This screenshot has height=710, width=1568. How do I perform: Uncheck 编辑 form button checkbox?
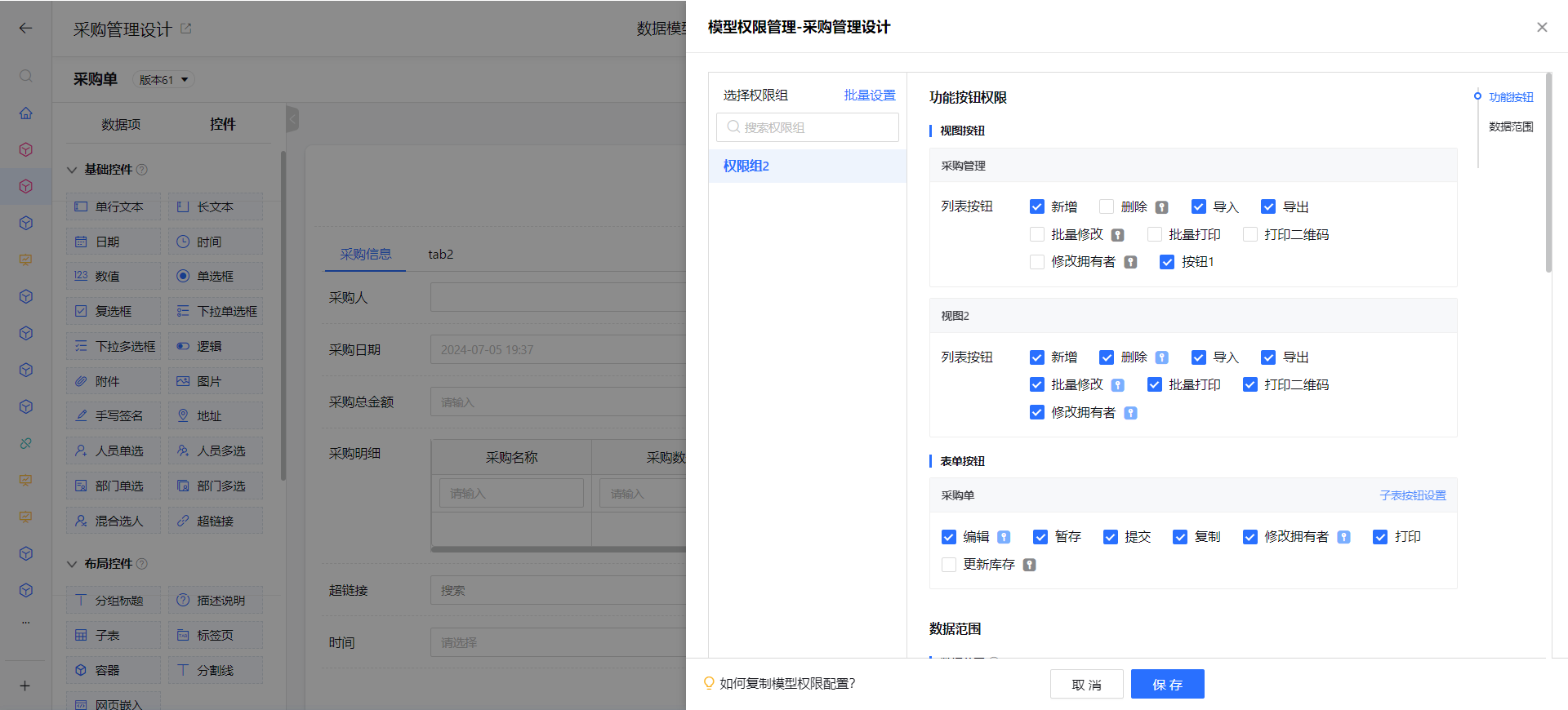[x=949, y=536]
